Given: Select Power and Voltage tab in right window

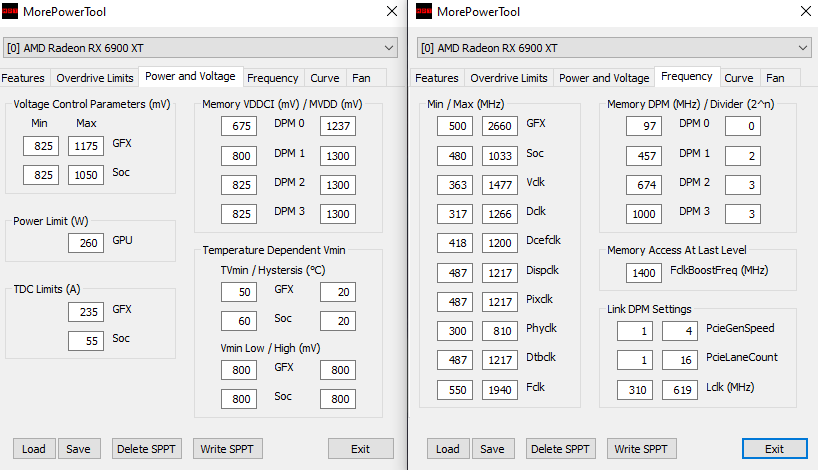Looking at the screenshot, I should (604, 78).
